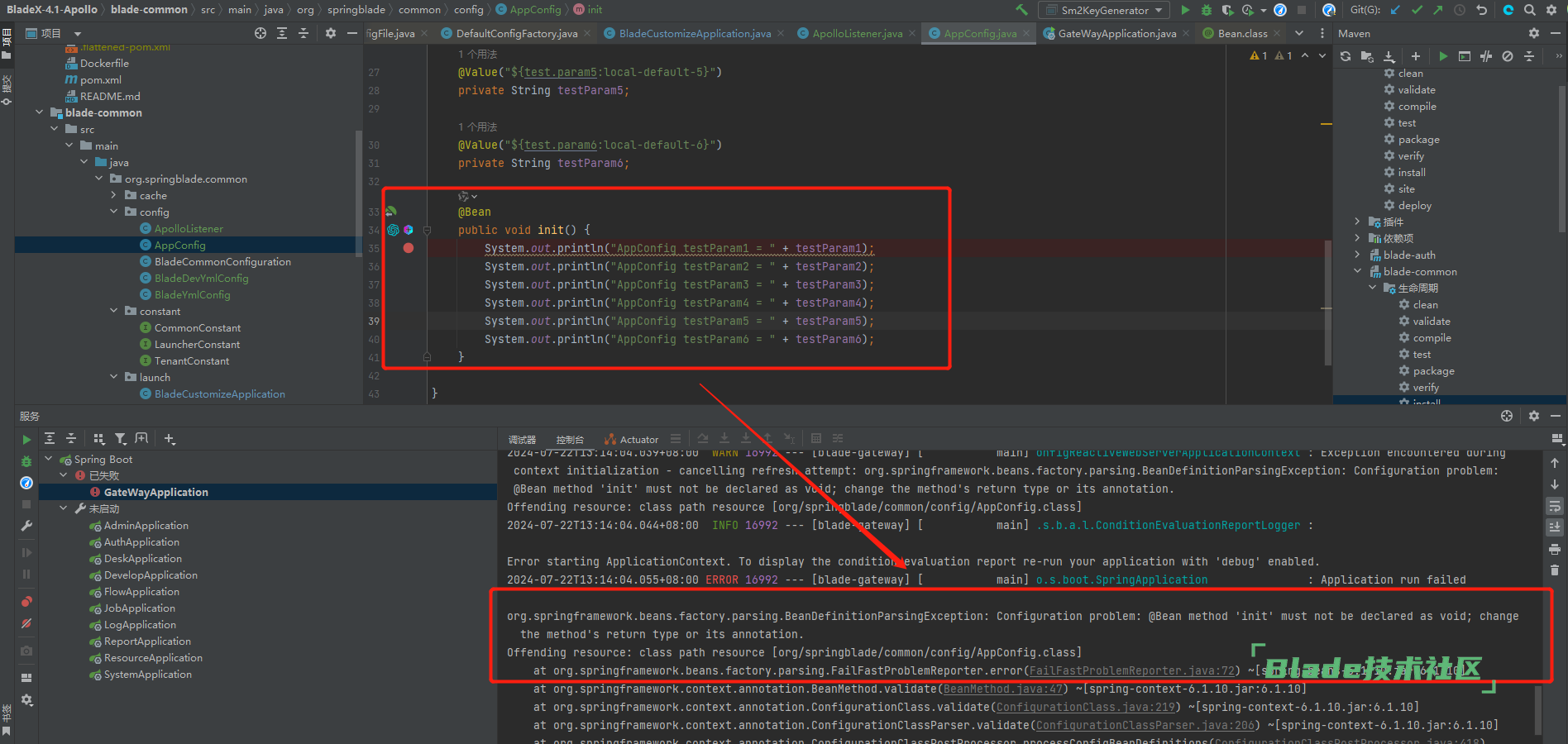The image size is (1568, 744).
Task: Click scroll to end console icon
Action: pyautogui.click(x=1555, y=527)
